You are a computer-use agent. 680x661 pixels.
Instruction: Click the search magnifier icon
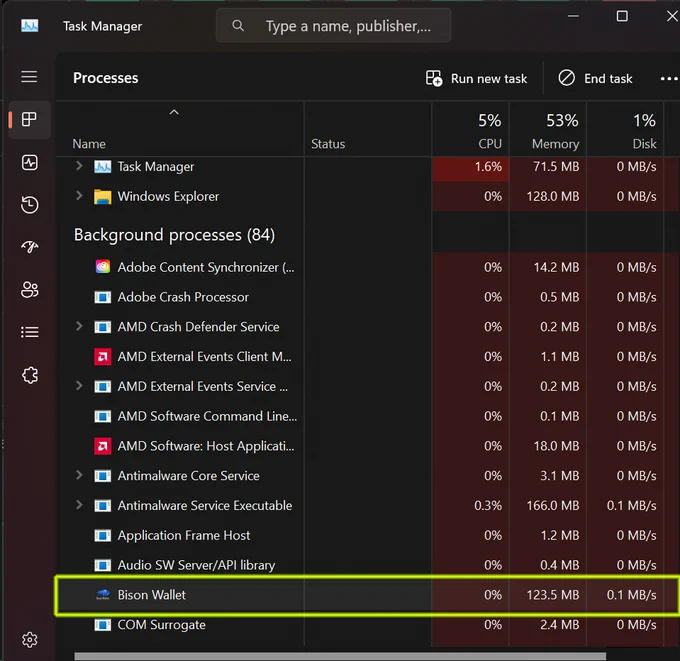[238, 26]
